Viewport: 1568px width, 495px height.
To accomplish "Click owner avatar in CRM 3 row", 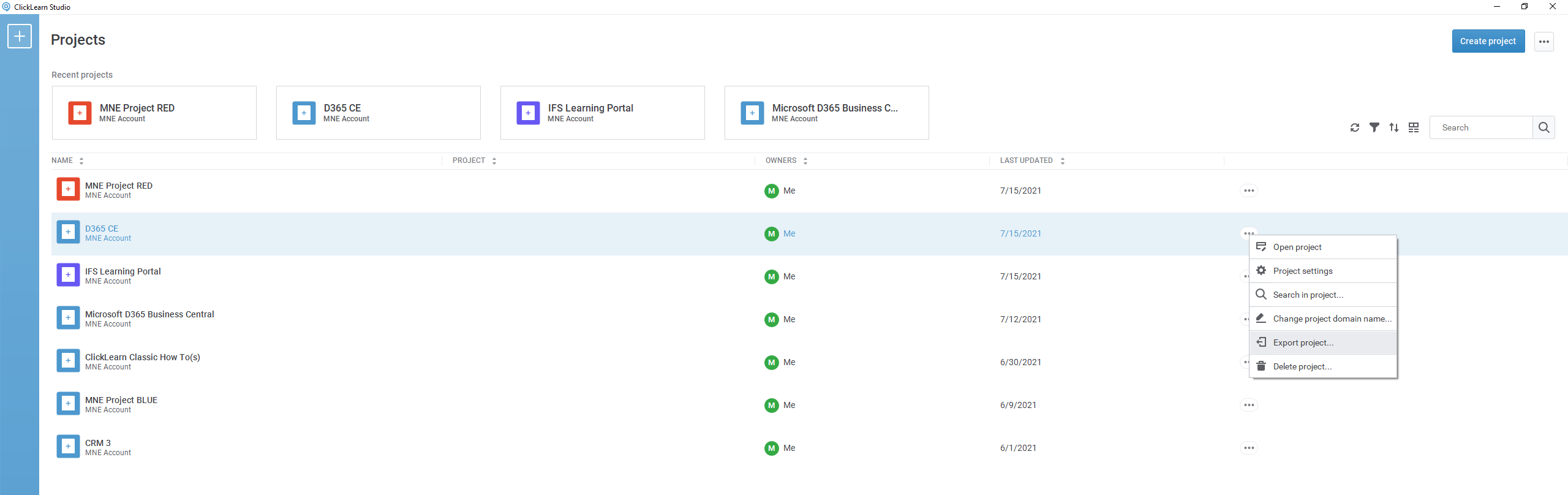I will click(x=772, y=448).
